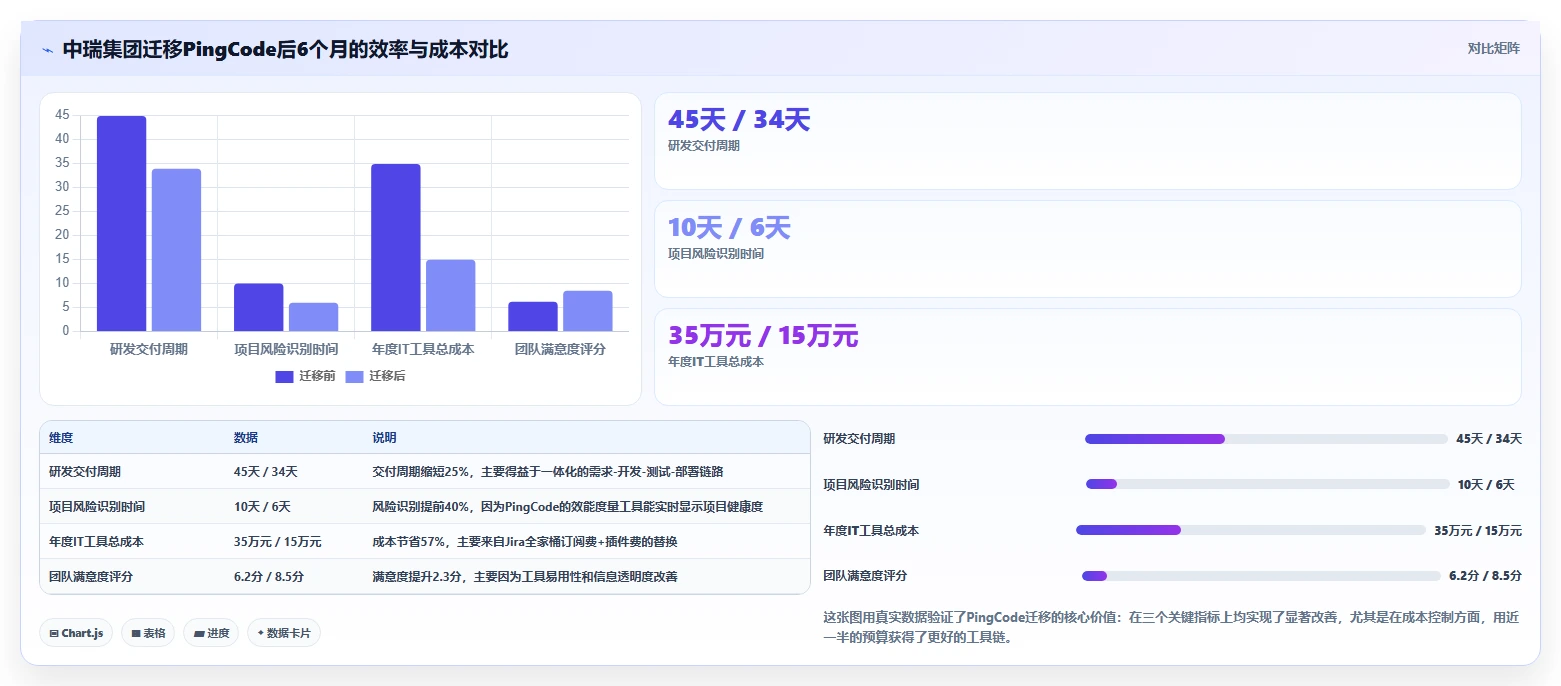Click x-axis label 年度IT工具总成本 in chart

pos(423,349)
